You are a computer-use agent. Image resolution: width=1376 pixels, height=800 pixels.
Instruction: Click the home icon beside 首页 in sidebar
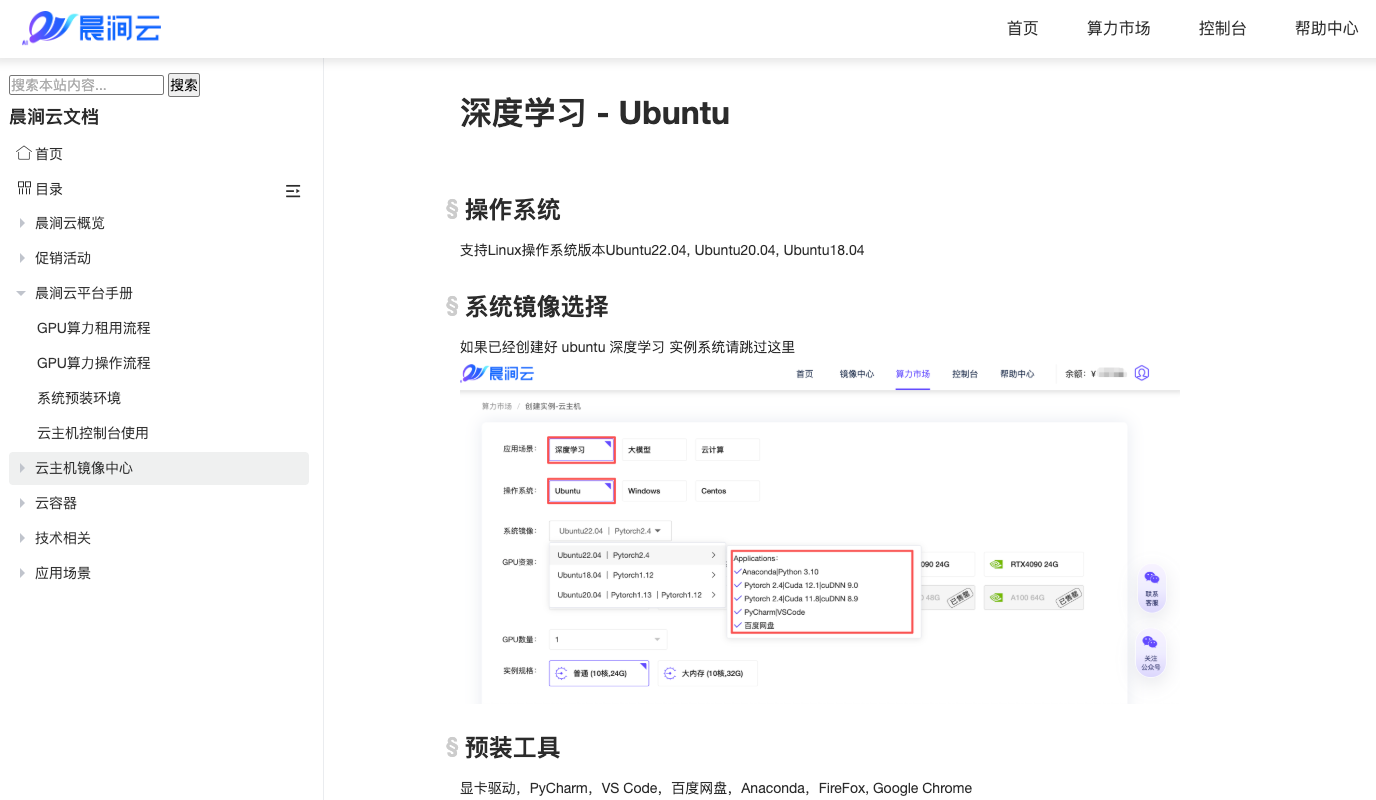pos(24,153)
